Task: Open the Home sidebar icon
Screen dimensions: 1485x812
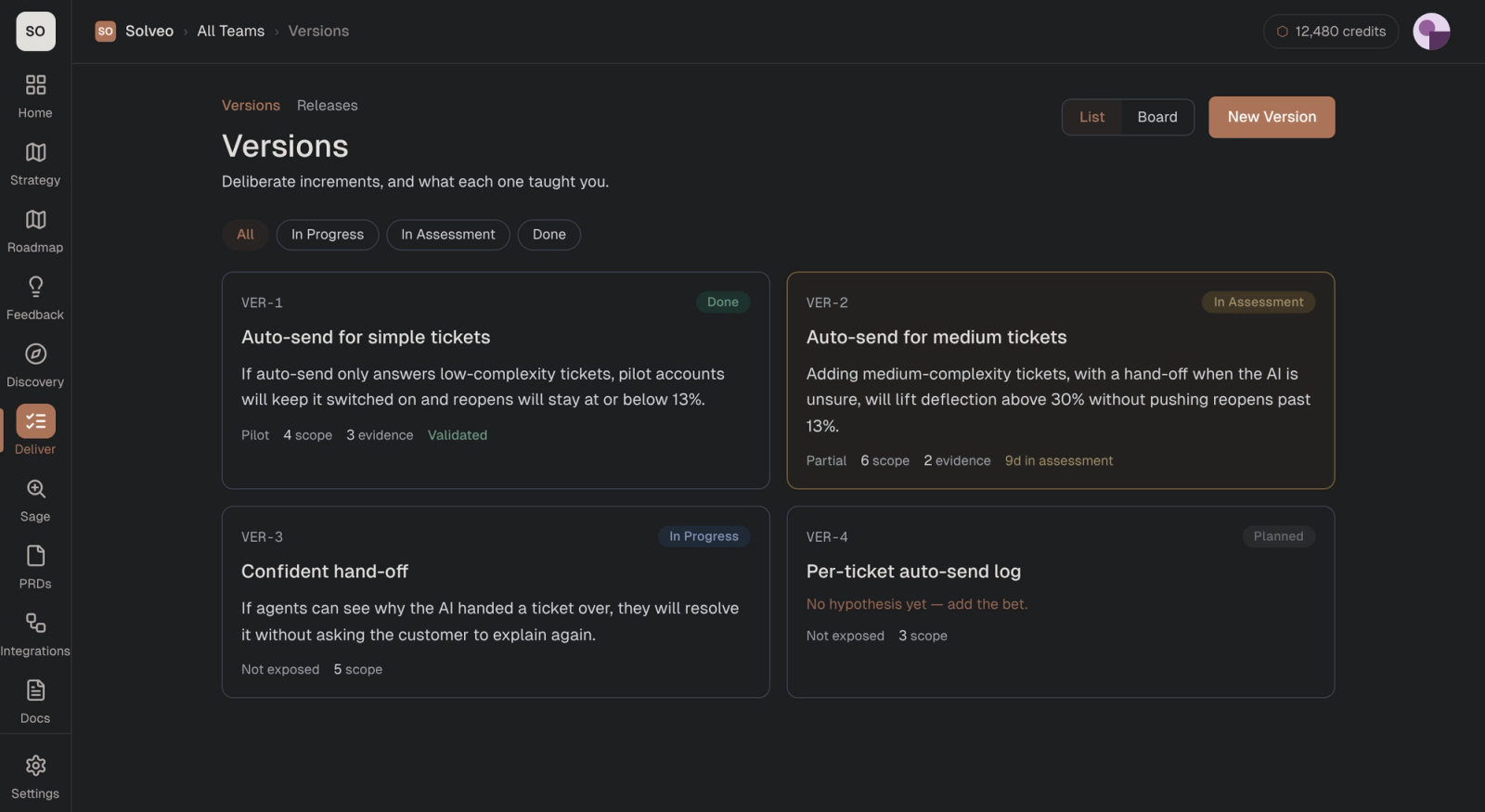Action: [35, 85]
